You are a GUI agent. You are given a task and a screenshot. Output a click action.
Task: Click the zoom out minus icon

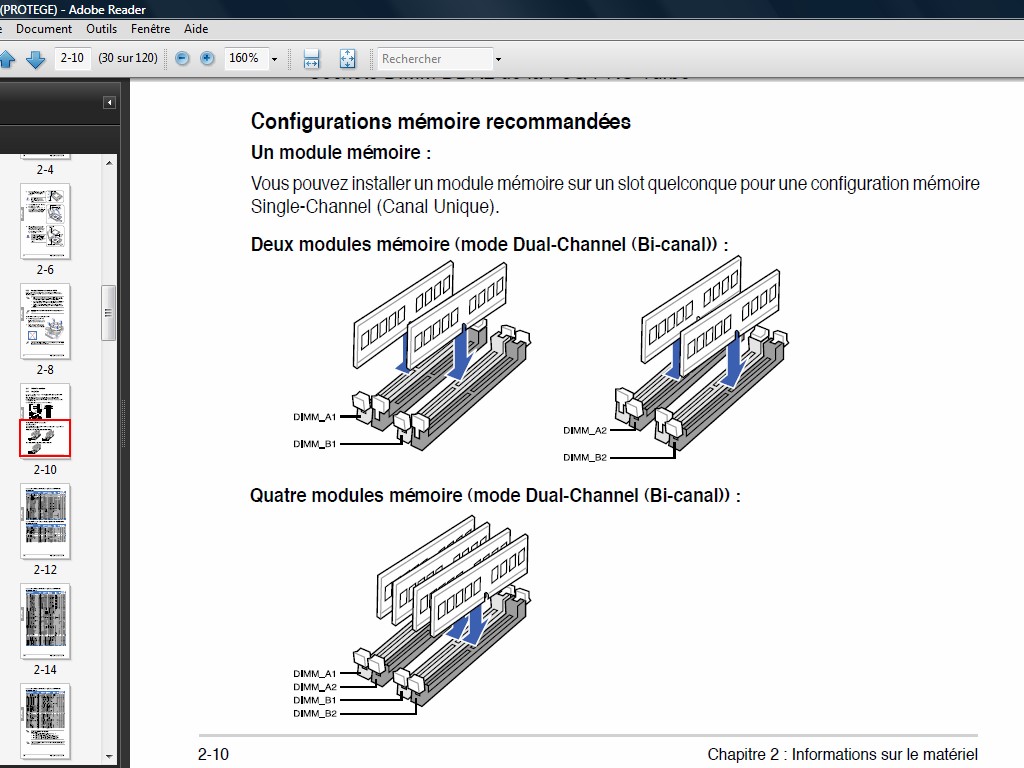coord(182,58)
